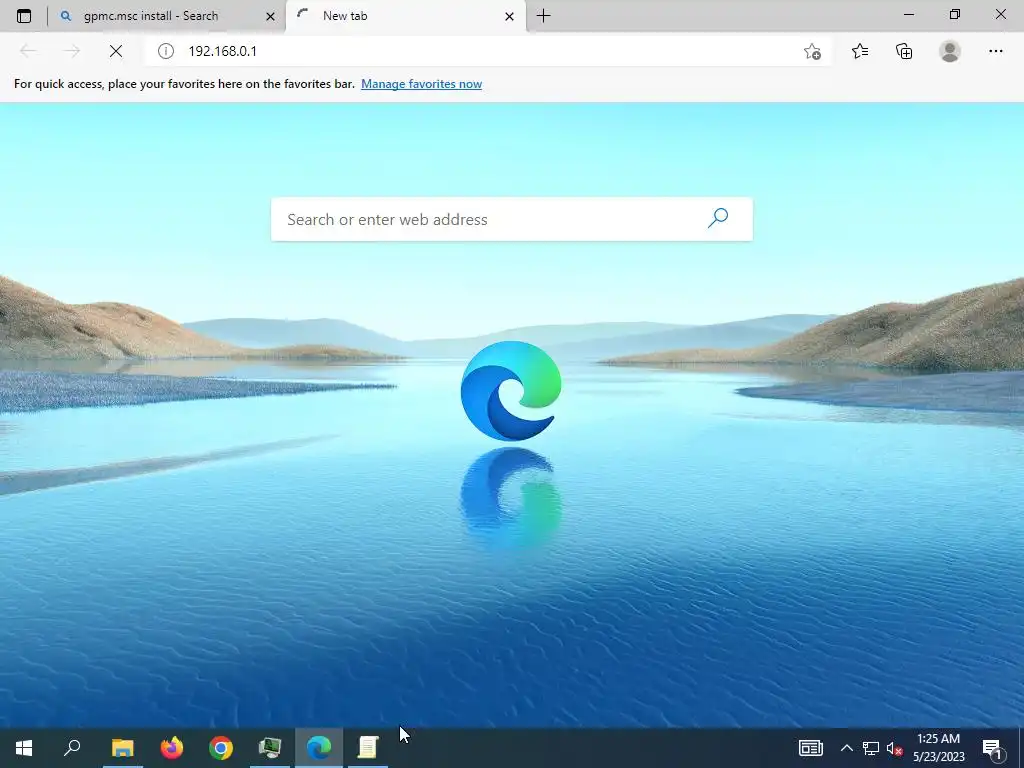
Task: Open Server Manager taskbar icon
Action: 270,748
